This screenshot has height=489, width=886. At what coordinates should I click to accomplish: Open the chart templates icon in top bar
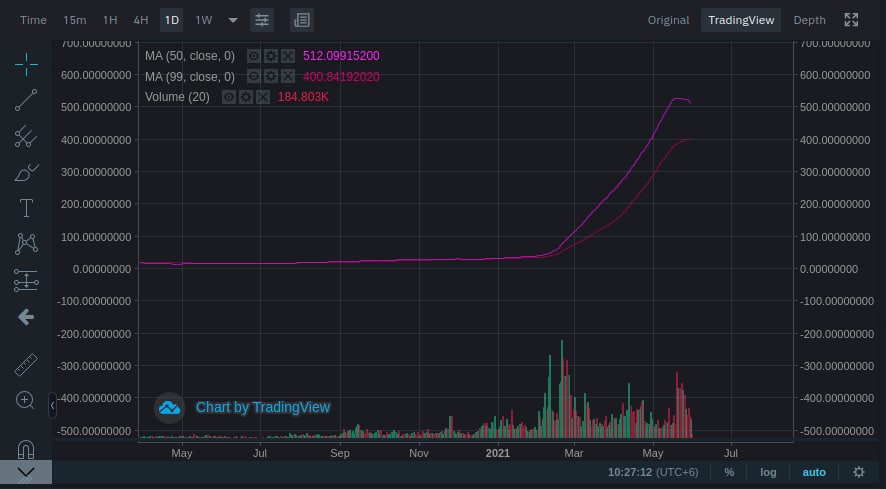[302, 20]
